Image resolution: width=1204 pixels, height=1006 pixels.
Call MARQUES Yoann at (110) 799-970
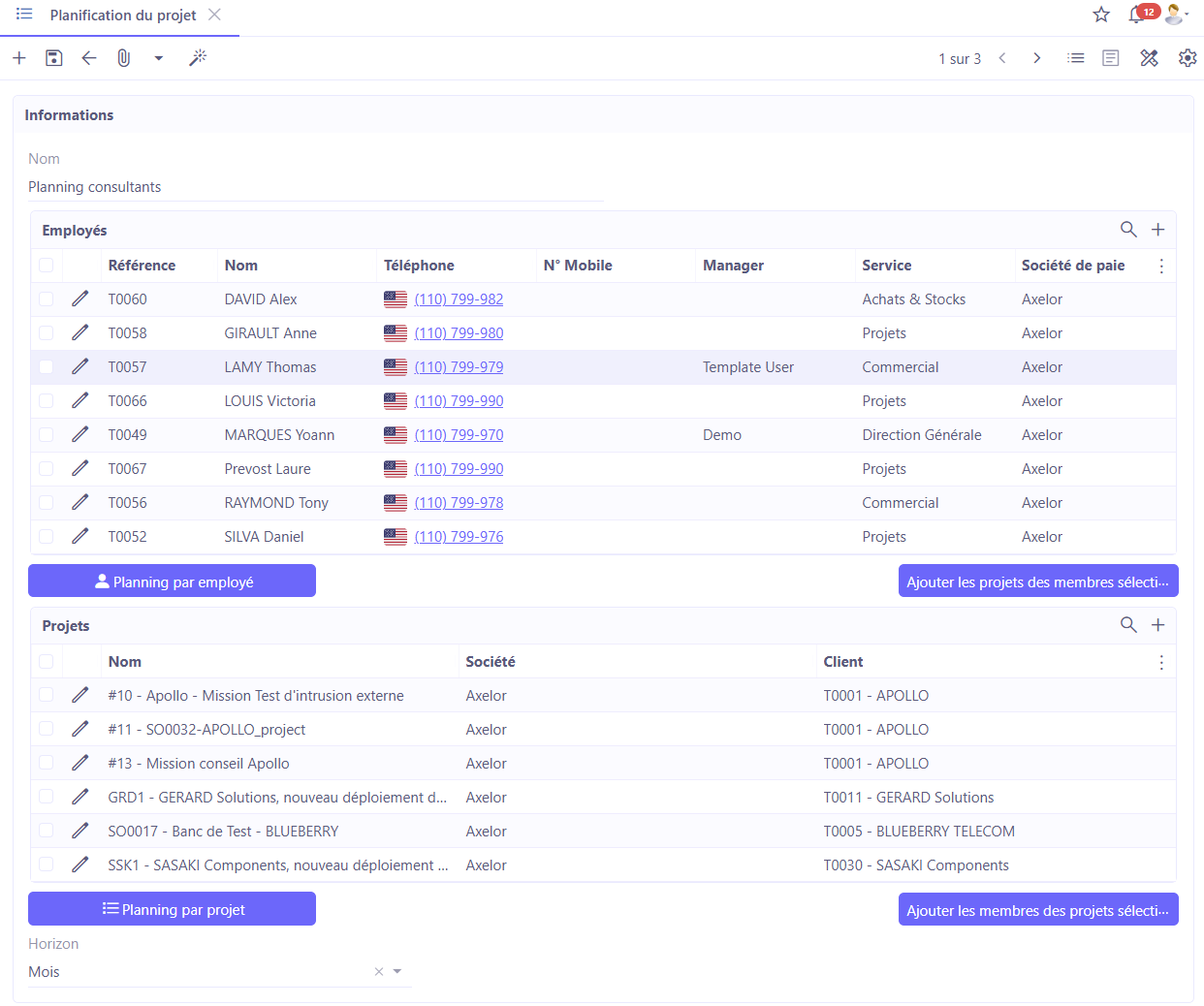[459, 435]
